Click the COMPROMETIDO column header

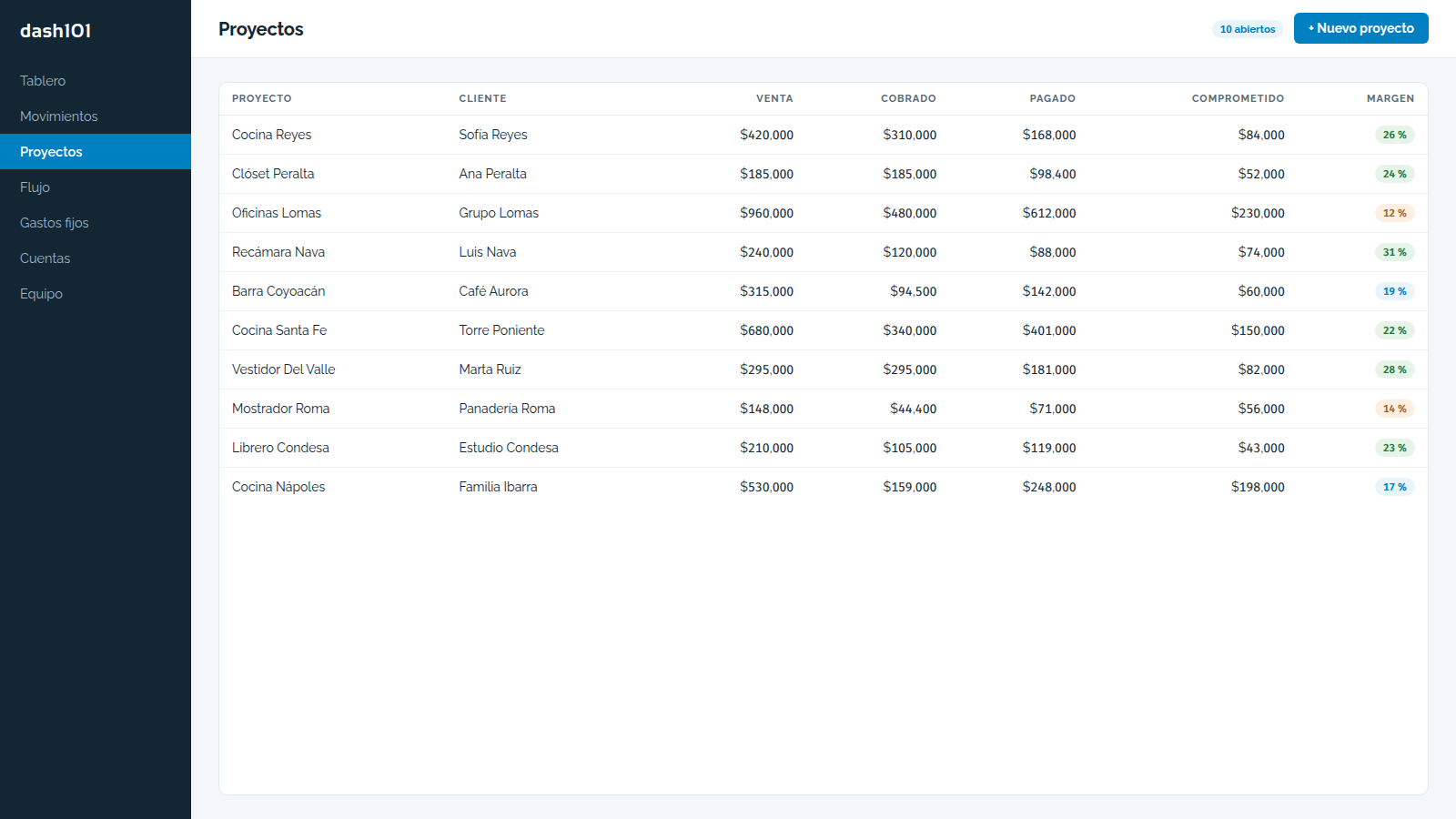pos(1238,98)
